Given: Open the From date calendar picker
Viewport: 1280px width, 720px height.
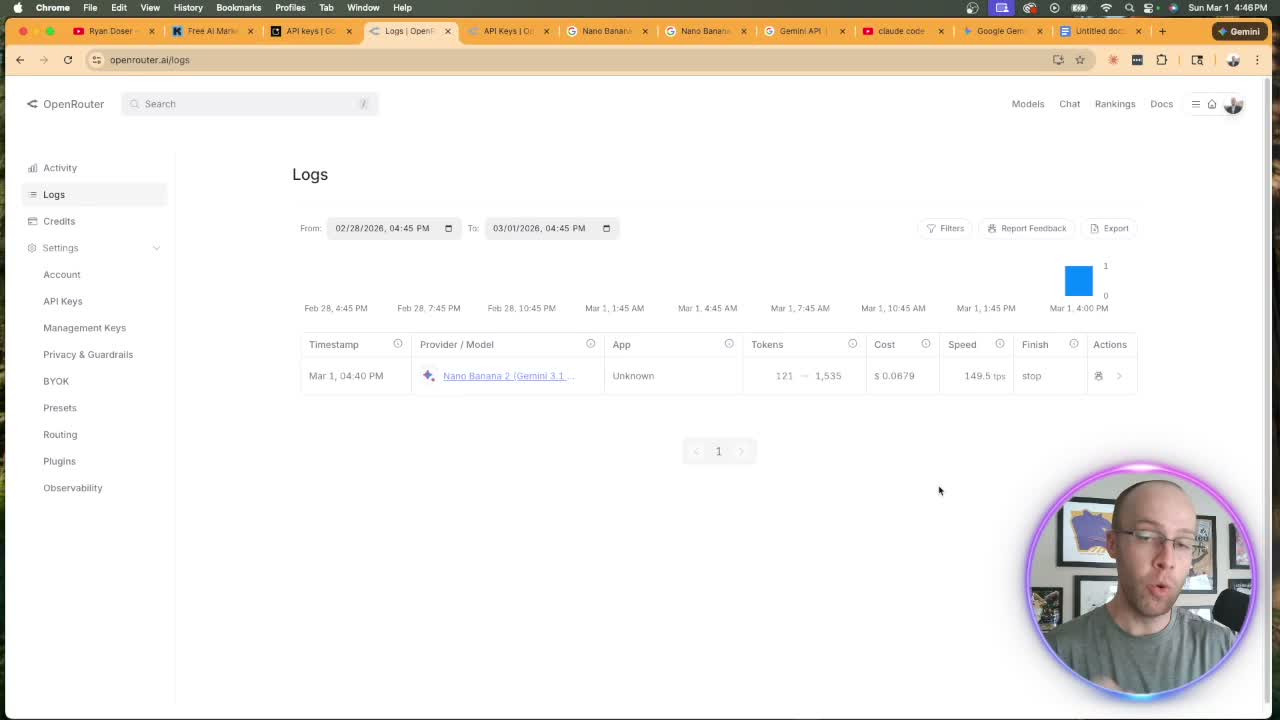Looking at the screenshot, I should (x=448, y=228).
